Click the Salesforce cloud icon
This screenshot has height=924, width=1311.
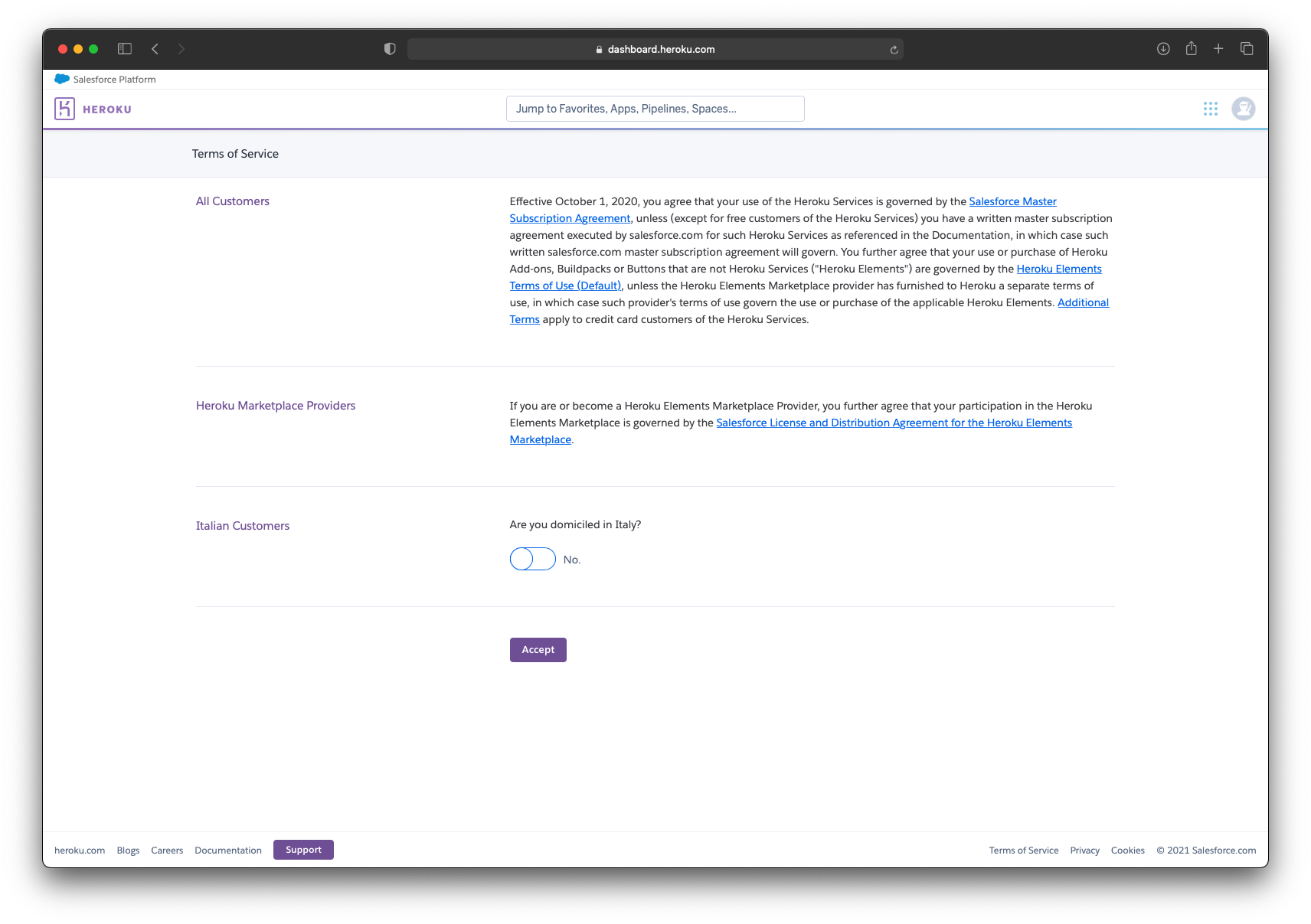[62, 79]
